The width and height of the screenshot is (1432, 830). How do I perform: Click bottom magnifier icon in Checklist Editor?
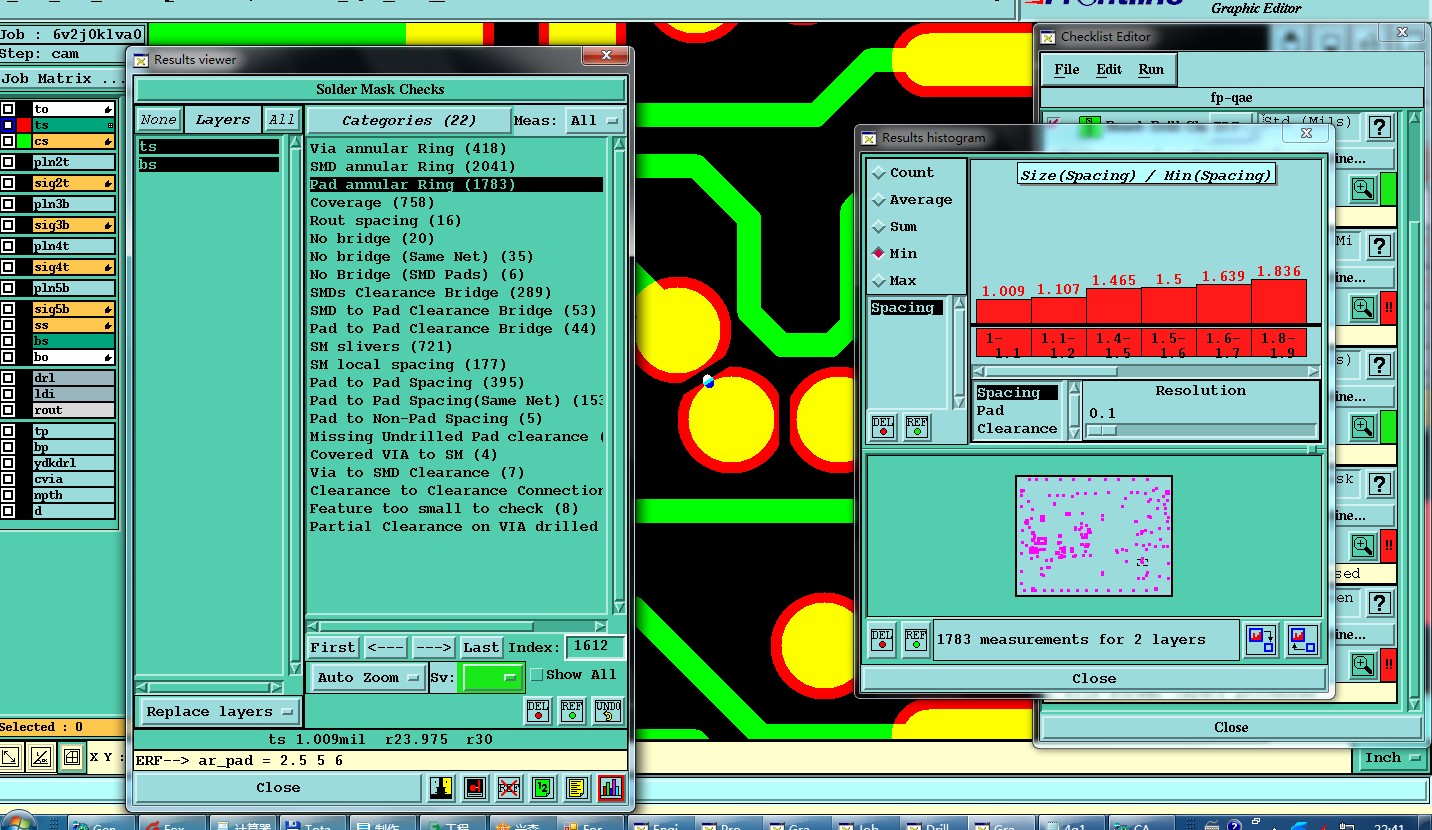(1363, 664)
